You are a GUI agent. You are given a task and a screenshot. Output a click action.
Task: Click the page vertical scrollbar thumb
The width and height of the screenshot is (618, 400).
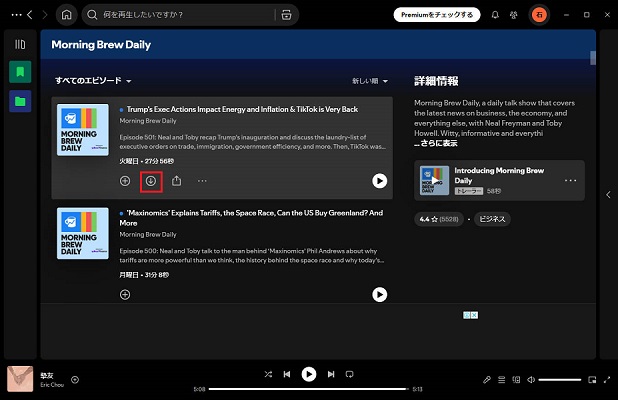point(593,58)
